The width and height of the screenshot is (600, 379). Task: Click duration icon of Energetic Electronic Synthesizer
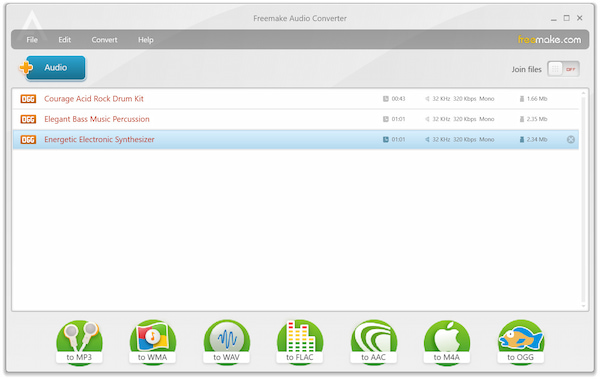pyautogui.click(x=386, y=139)
